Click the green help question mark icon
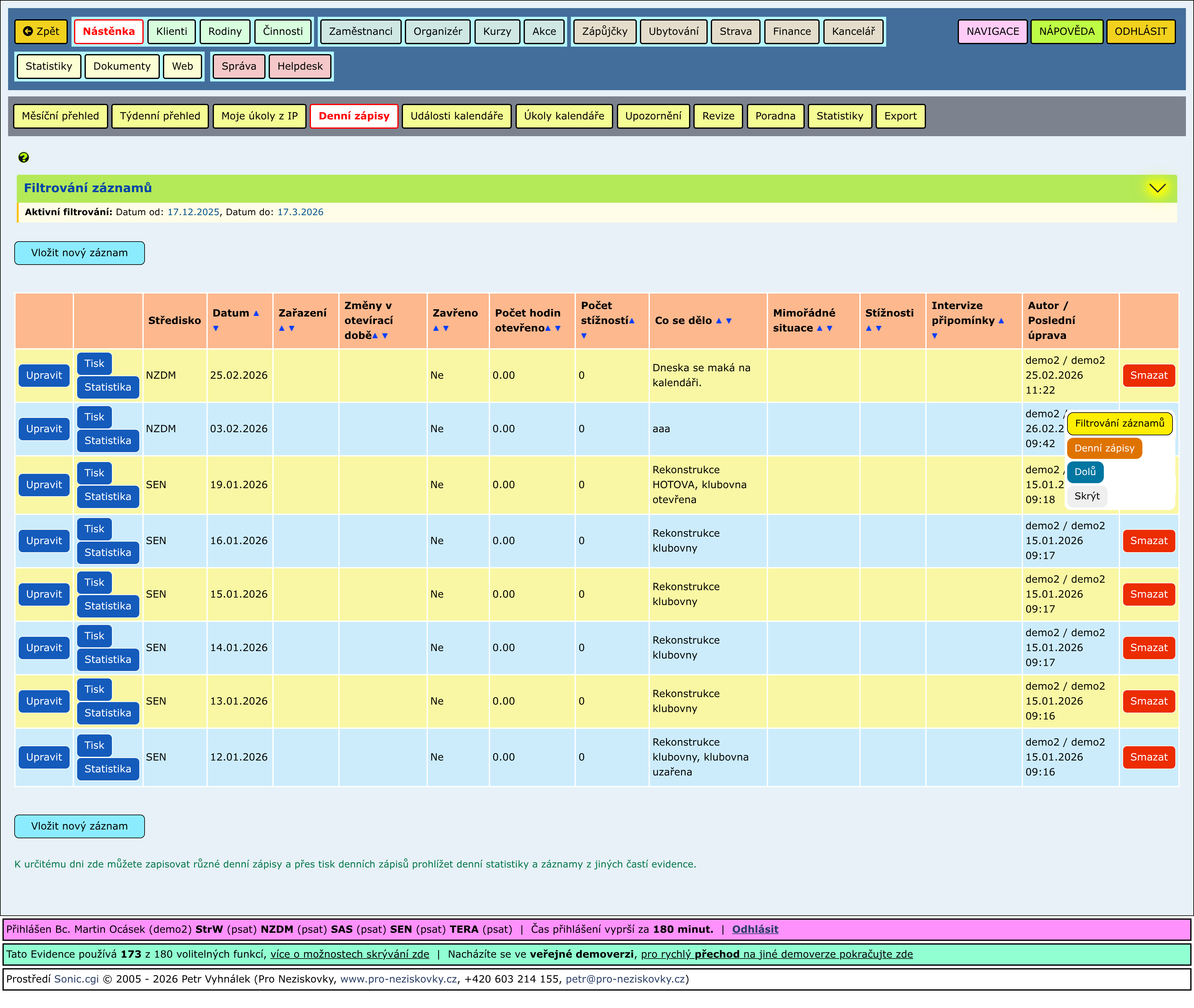The height and width of the screenshot is (1008, 1194). [23, 157]
